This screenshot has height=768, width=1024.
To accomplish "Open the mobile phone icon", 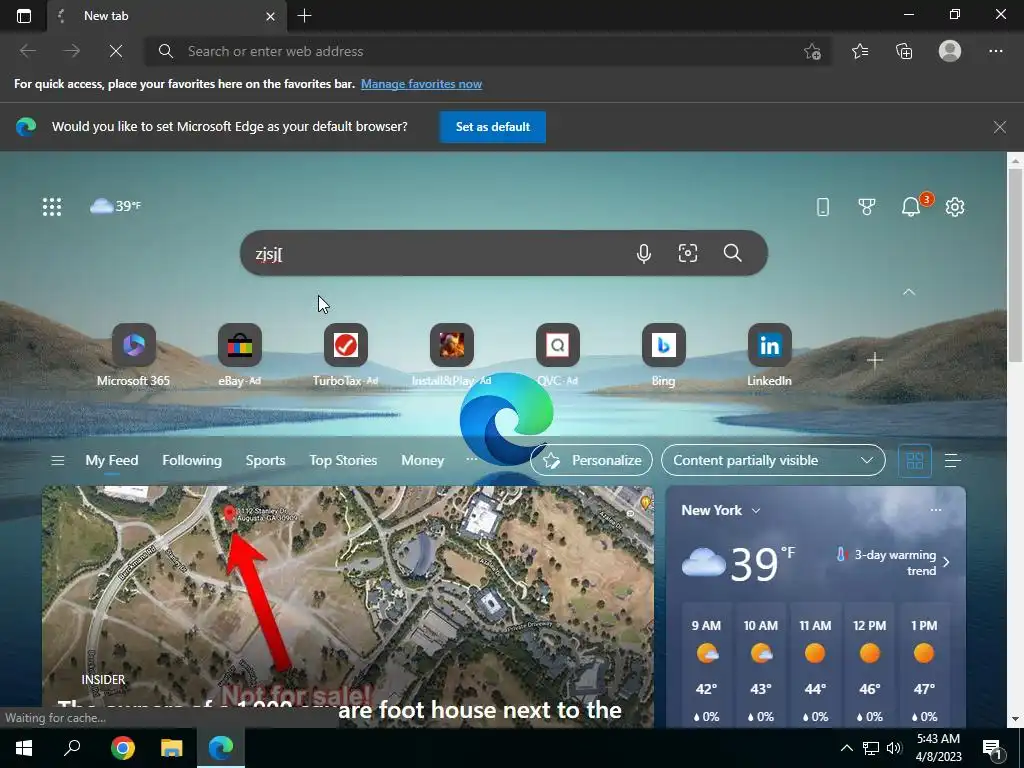I will [x=823, y=207].
